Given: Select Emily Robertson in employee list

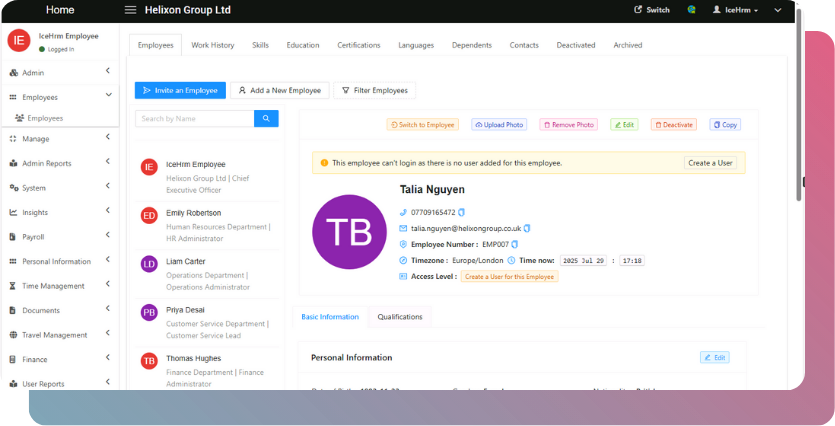Looking at the screenshot, I should [x=207, y=225].
